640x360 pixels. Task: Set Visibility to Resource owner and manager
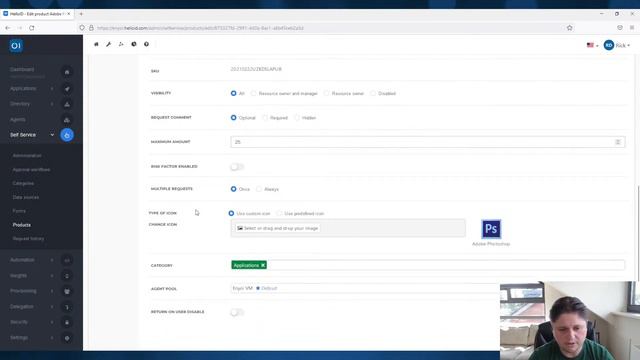coord(253,93)
